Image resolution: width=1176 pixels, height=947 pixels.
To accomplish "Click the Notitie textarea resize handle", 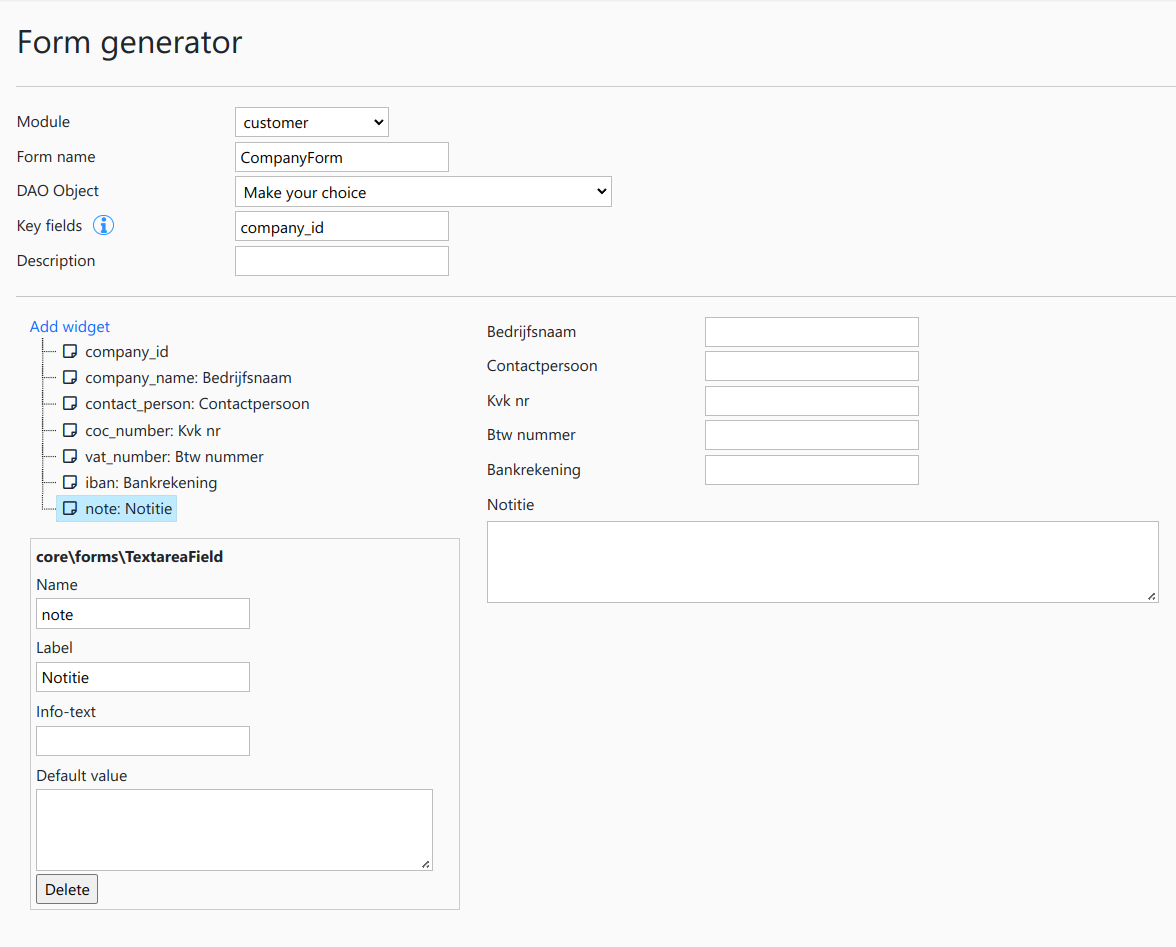I will click(1152, 596).
